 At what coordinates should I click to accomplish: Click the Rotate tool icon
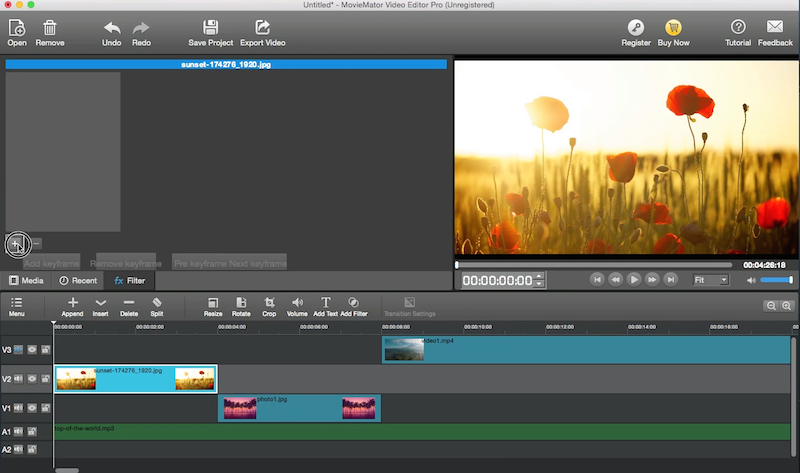[241, 302]
